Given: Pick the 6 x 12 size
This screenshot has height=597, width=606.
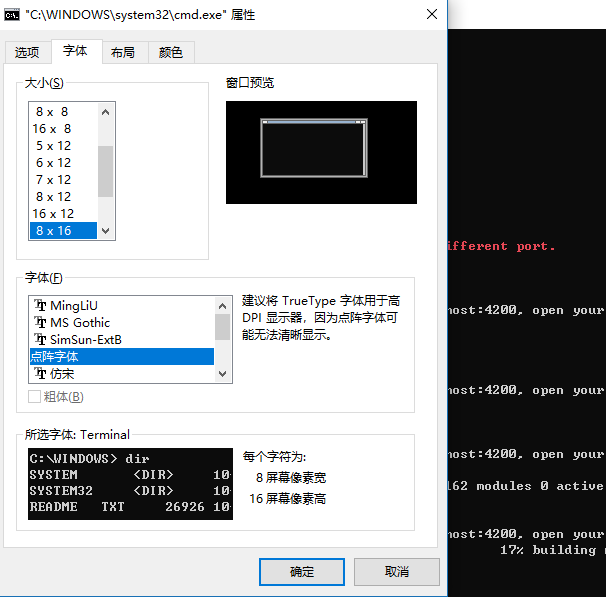Looking at the screenshot, I should point(63,163).
